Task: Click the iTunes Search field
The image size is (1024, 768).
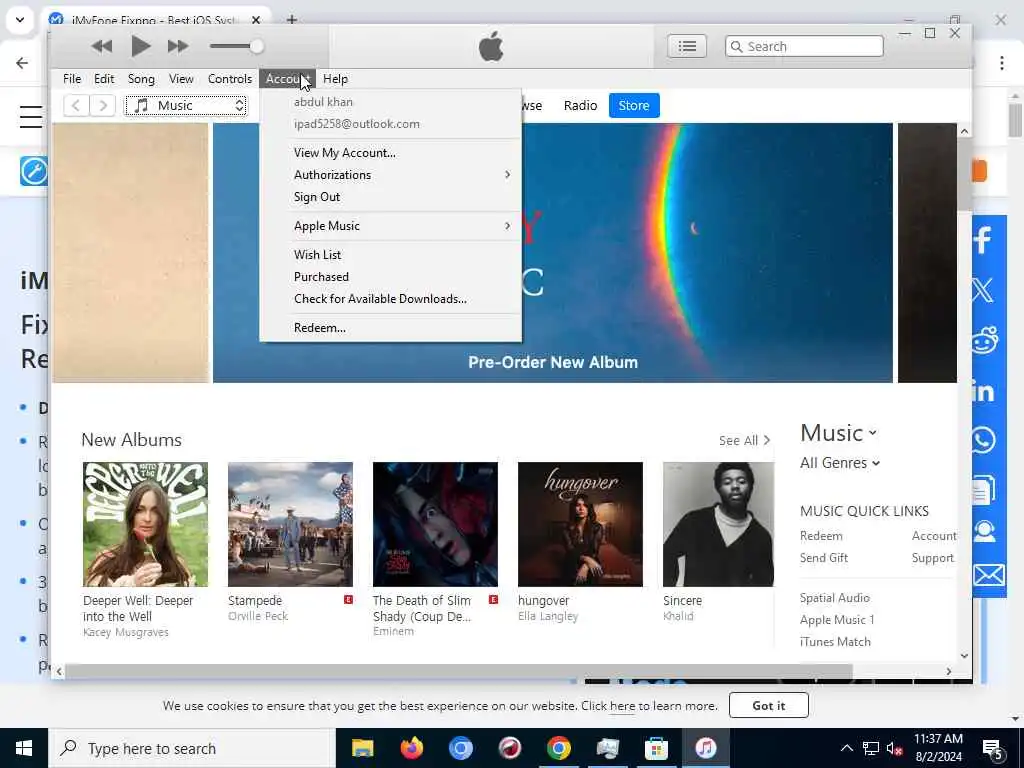Action: (x=804, y=46)
